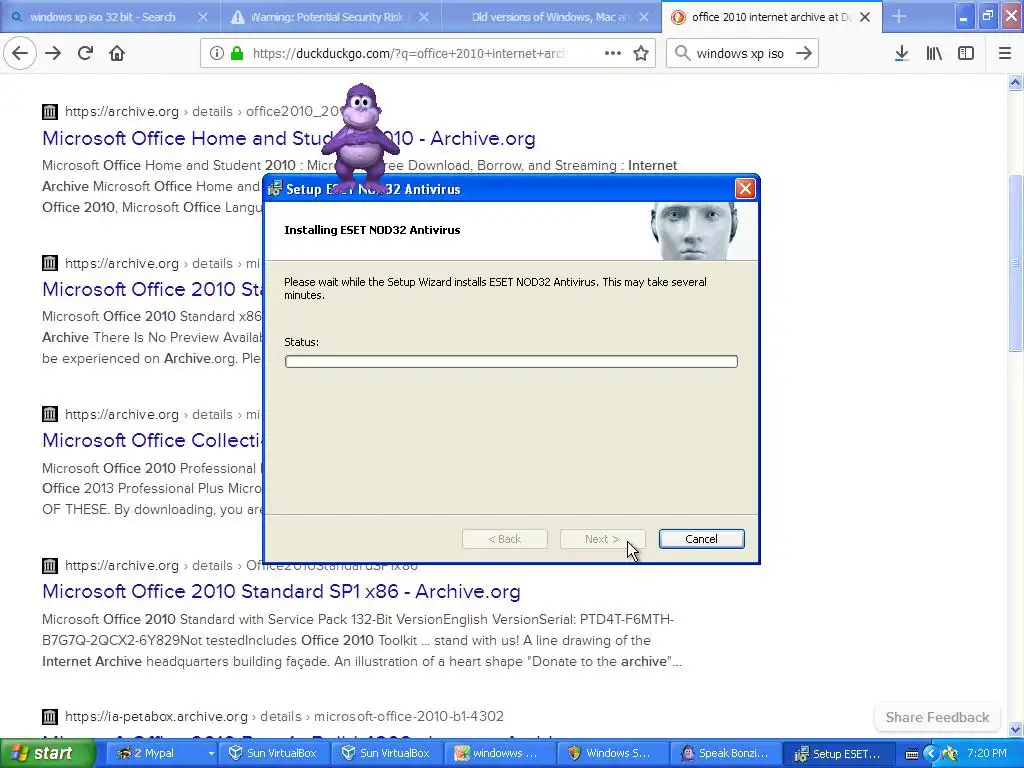The height and width of the screenshot is (768, 1024).
Task: Show site information icon in address bar
Action: (x=217, y=53)
